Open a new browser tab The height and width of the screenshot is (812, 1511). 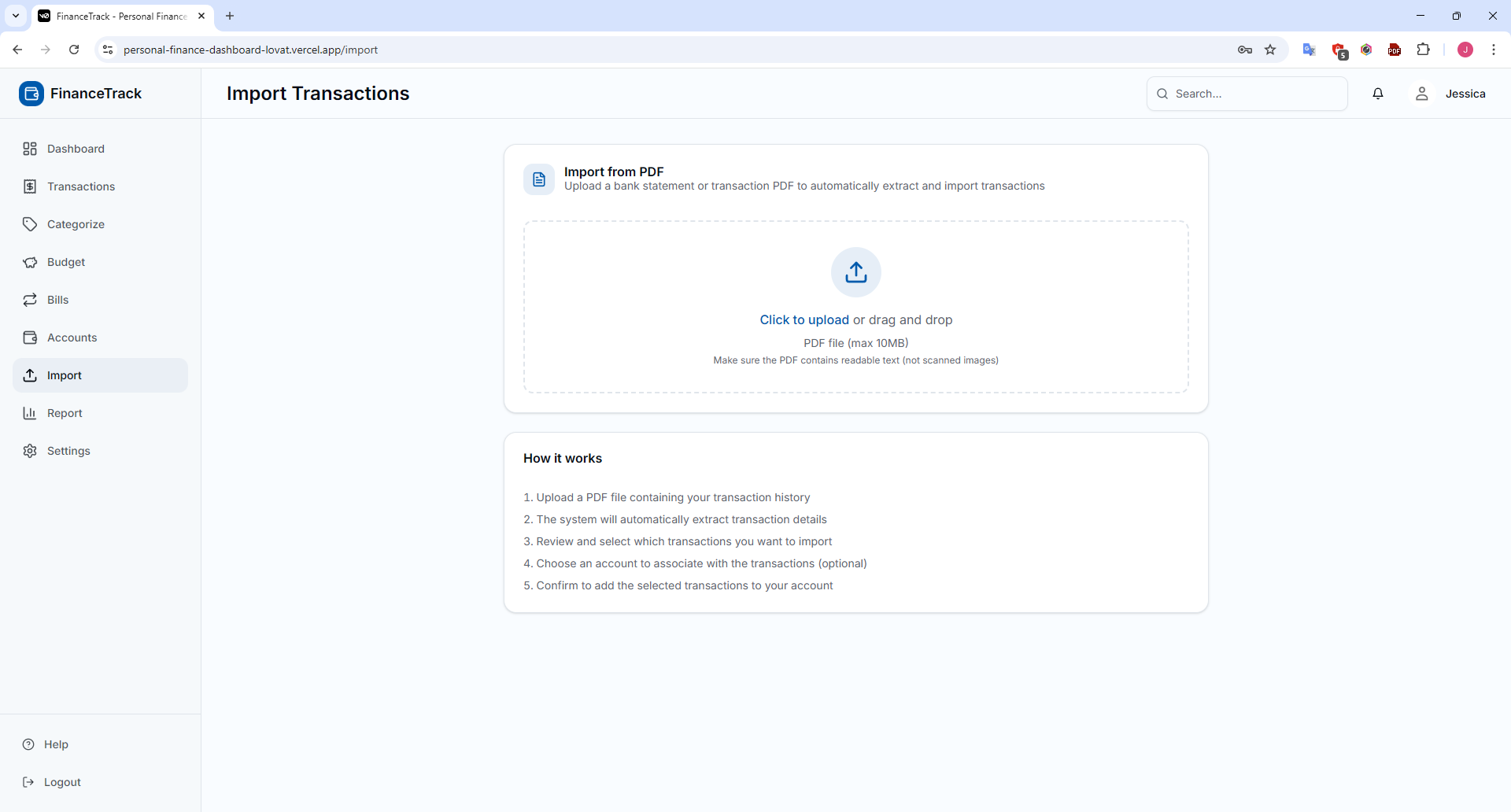pyautogui.click(x=230, y=16)
